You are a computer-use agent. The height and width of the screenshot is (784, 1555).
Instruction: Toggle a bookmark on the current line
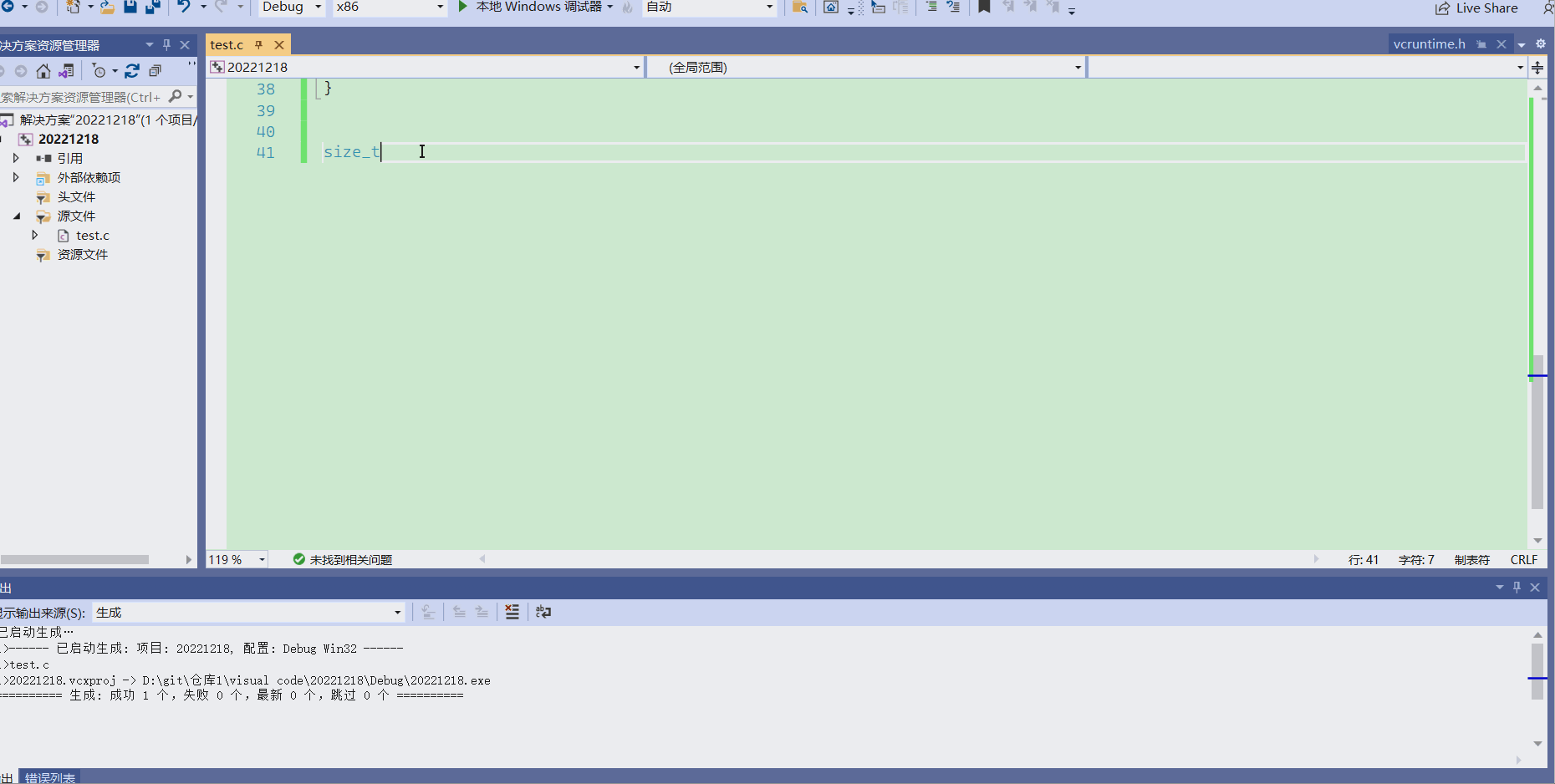tap(984, 7)
